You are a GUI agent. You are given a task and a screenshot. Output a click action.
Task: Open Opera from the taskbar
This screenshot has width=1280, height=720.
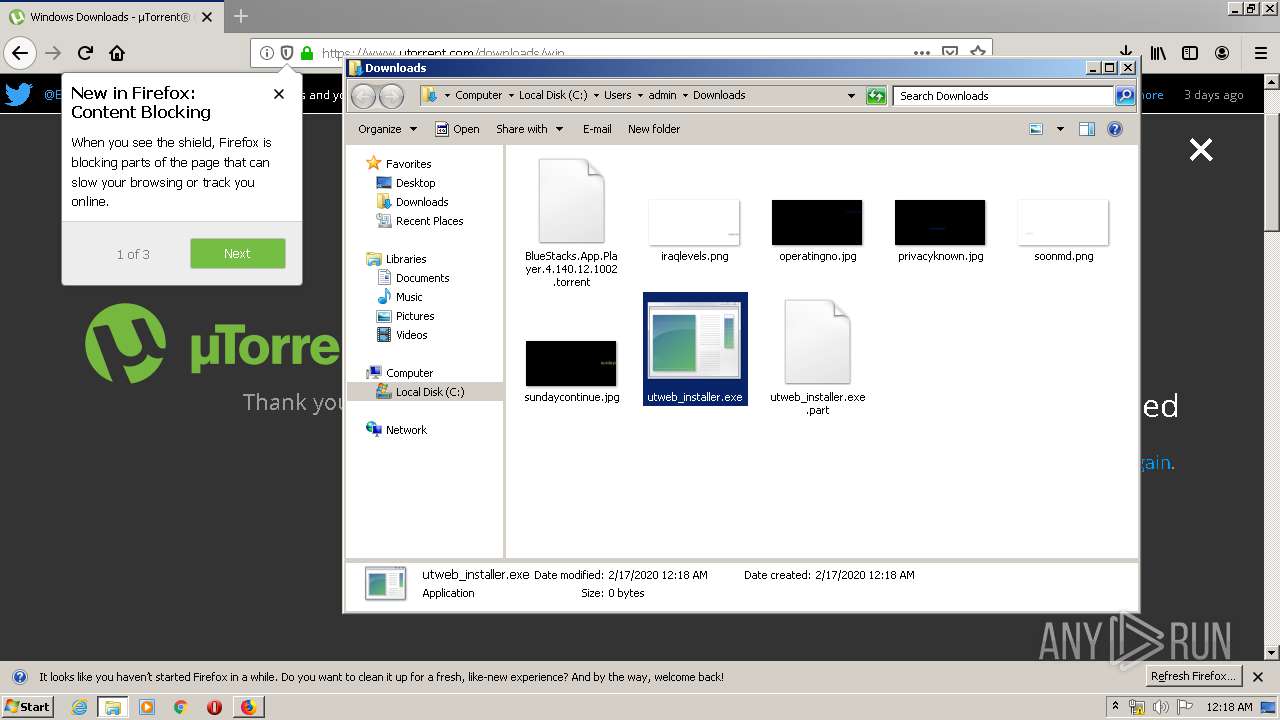tap(214, 707)
